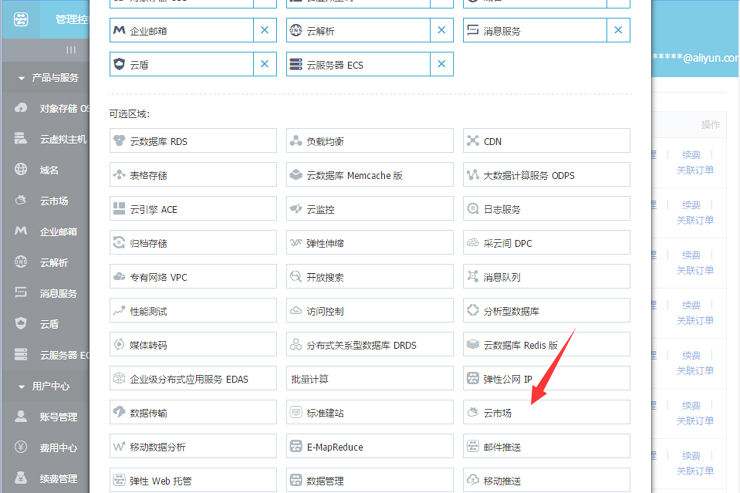This screenshot has width=740, height=493.
Task: Click the 日志服务 icon
Action: [x=472, y=209]
